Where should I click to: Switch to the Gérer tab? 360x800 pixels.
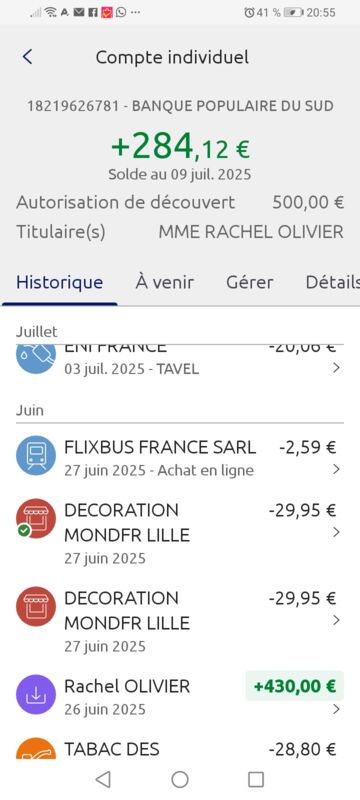250,282
